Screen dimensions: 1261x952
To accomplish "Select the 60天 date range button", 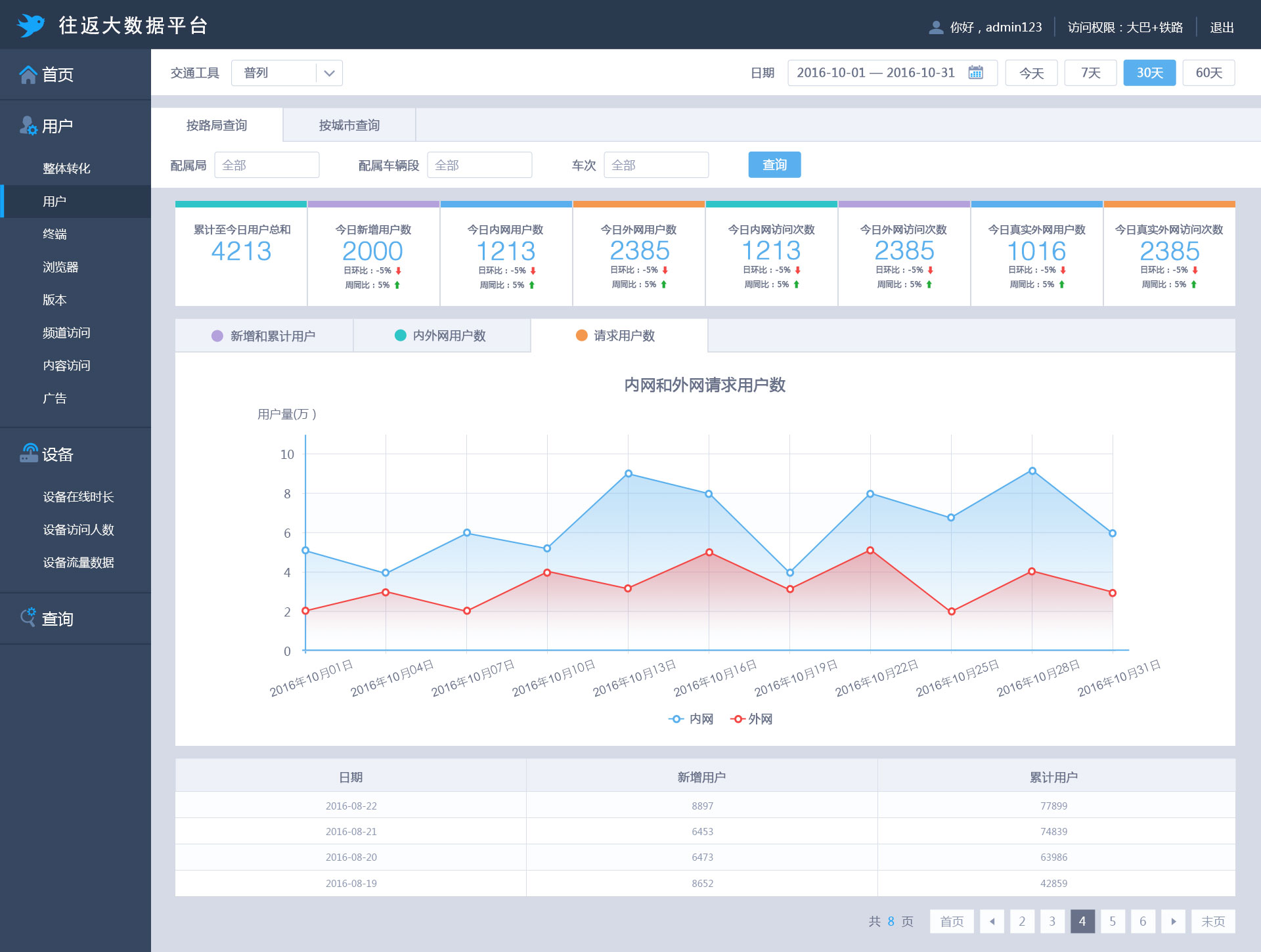I will (x=1208, y=73).
